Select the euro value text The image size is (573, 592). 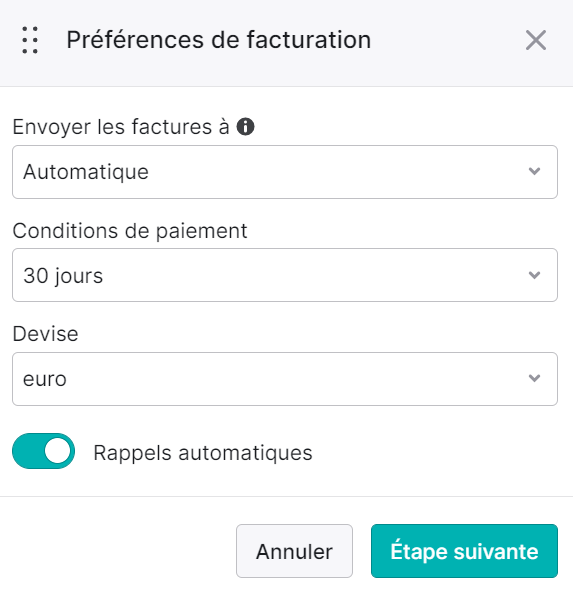45,379
